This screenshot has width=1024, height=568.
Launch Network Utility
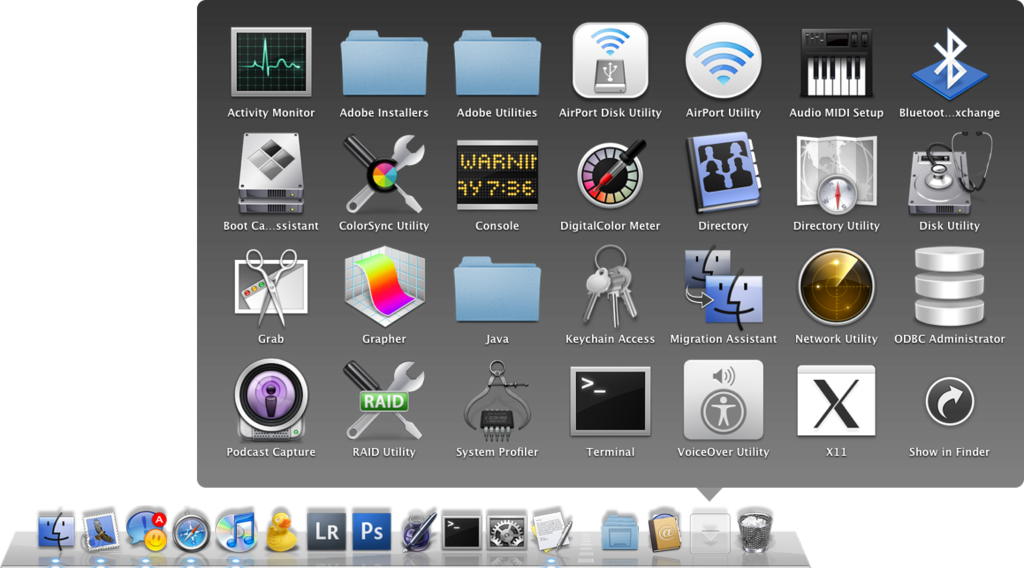pyautogui.click(x=836, y=287)
